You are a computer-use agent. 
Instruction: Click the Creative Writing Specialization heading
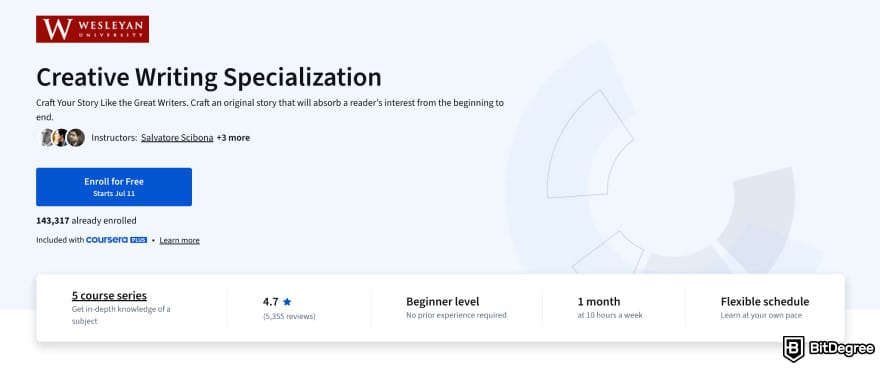(x=209, y=77)
